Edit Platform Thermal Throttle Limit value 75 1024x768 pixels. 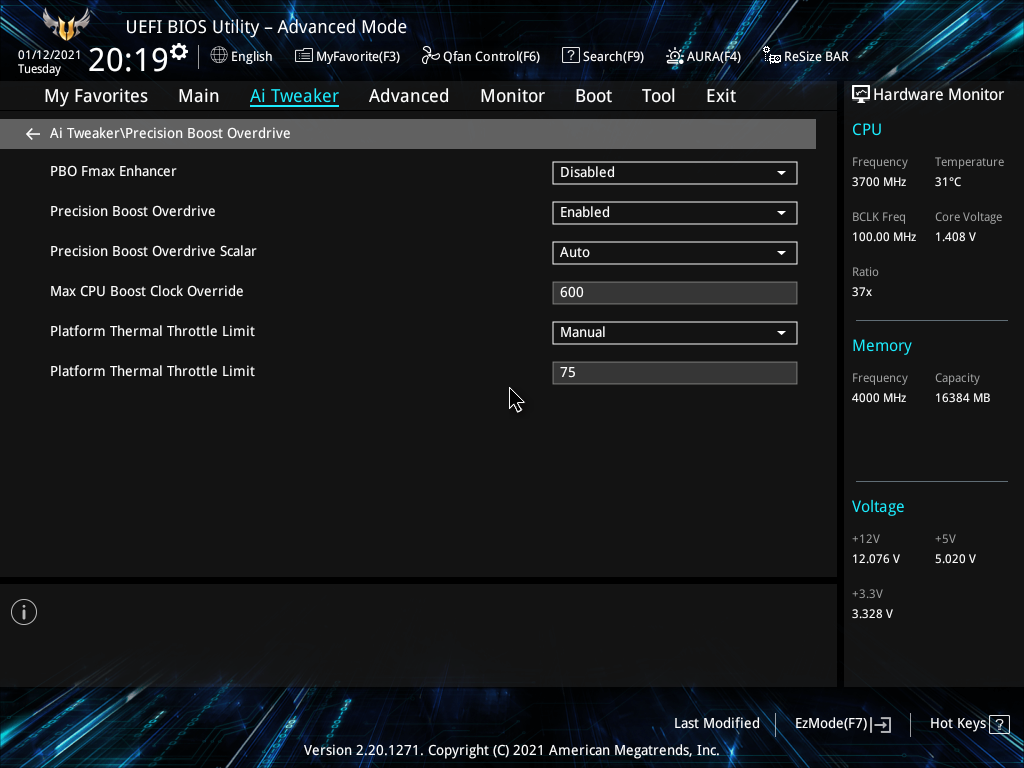[675, 373]
